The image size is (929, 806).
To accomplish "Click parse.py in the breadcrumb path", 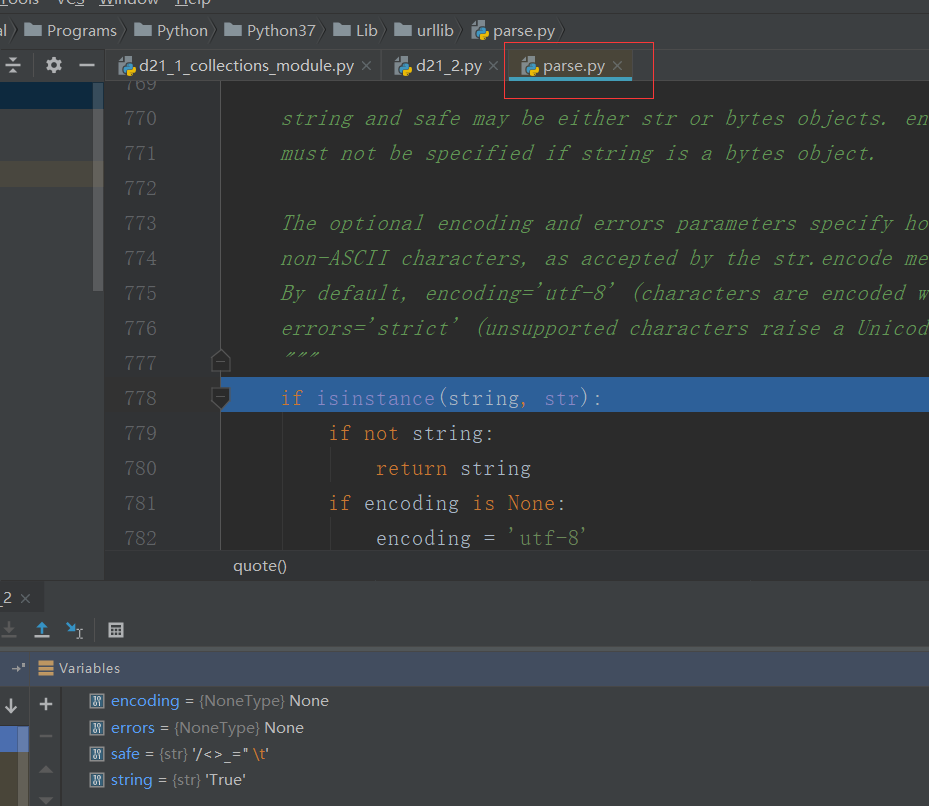I will pyautogui.click(x=514, y=31).
